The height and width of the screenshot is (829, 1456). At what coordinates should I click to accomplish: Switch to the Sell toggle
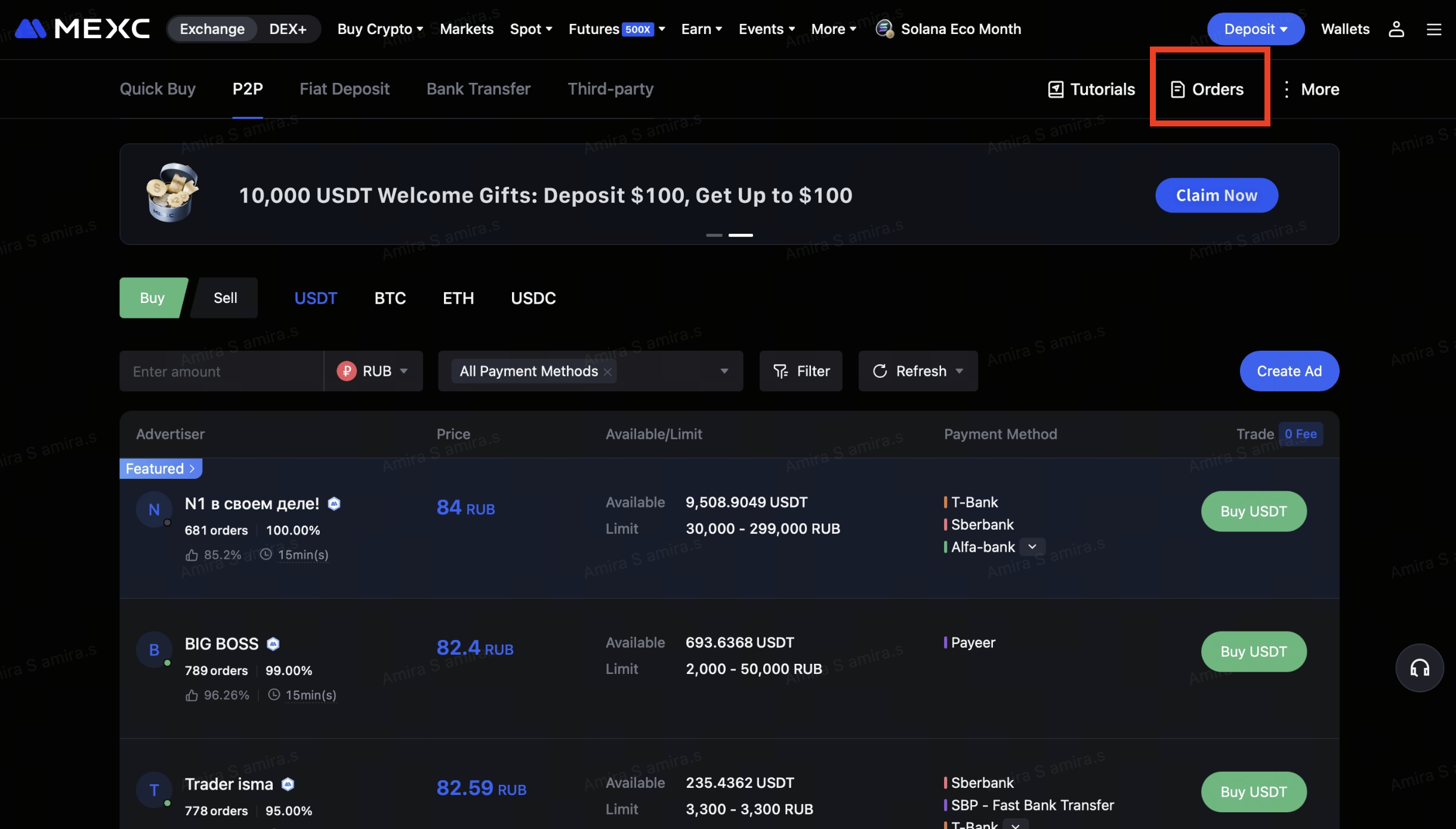point(225,298)
